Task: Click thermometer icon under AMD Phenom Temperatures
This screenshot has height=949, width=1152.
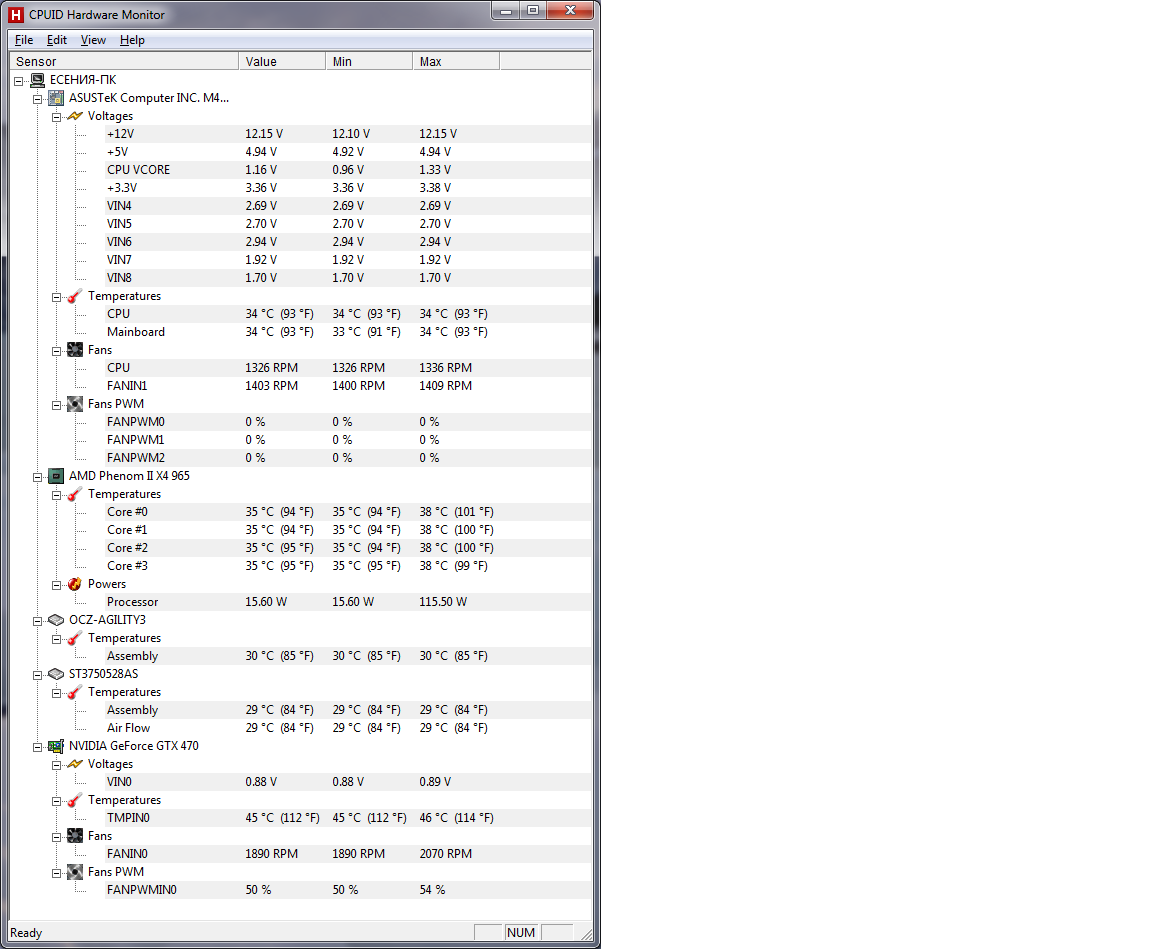Action: point(75,494)
